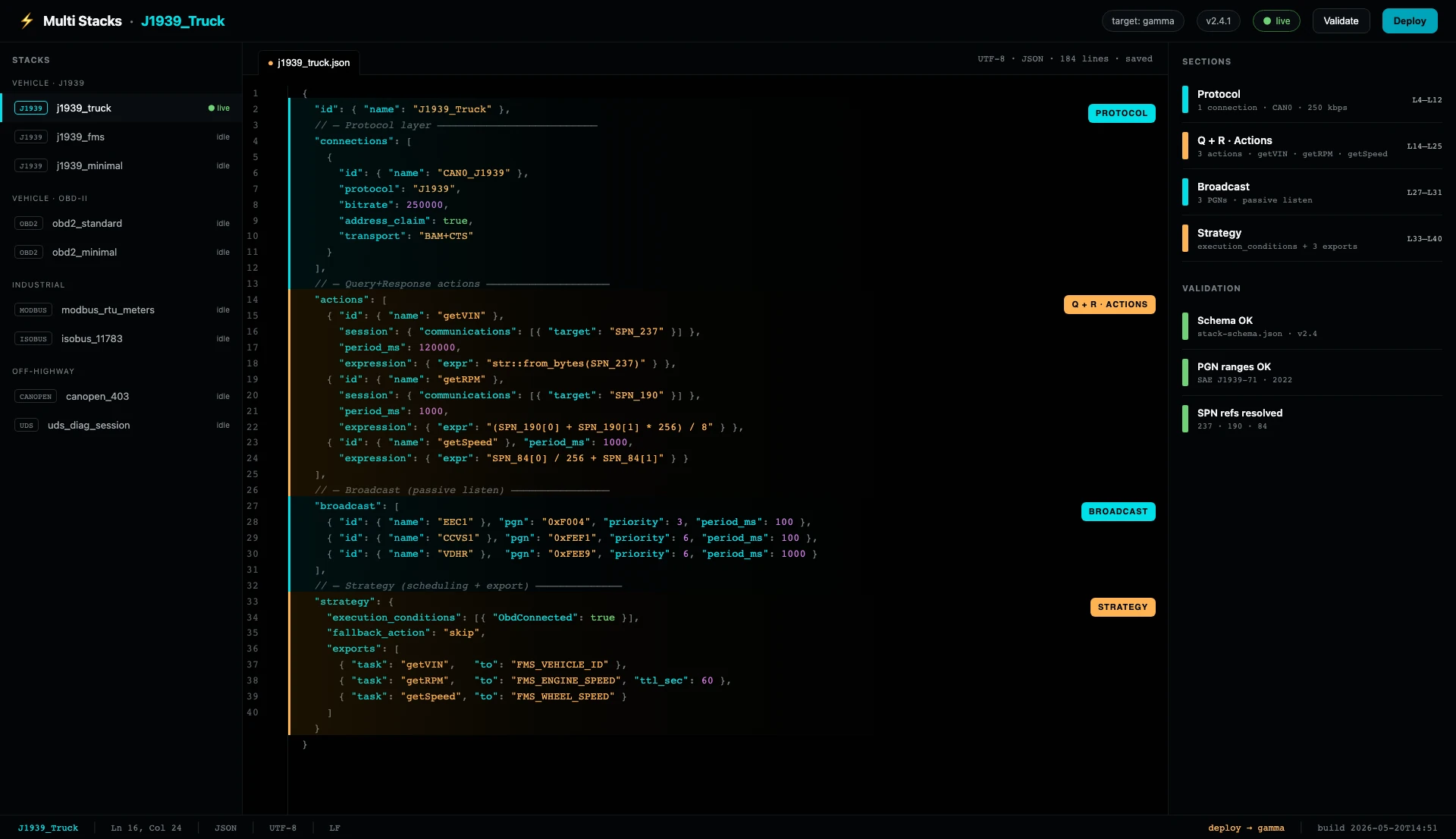Image resolution: width=1456 pixels, height=839 pixels.
Task: Switch to the j1939_truck.json tab
Action: [309, 62]
